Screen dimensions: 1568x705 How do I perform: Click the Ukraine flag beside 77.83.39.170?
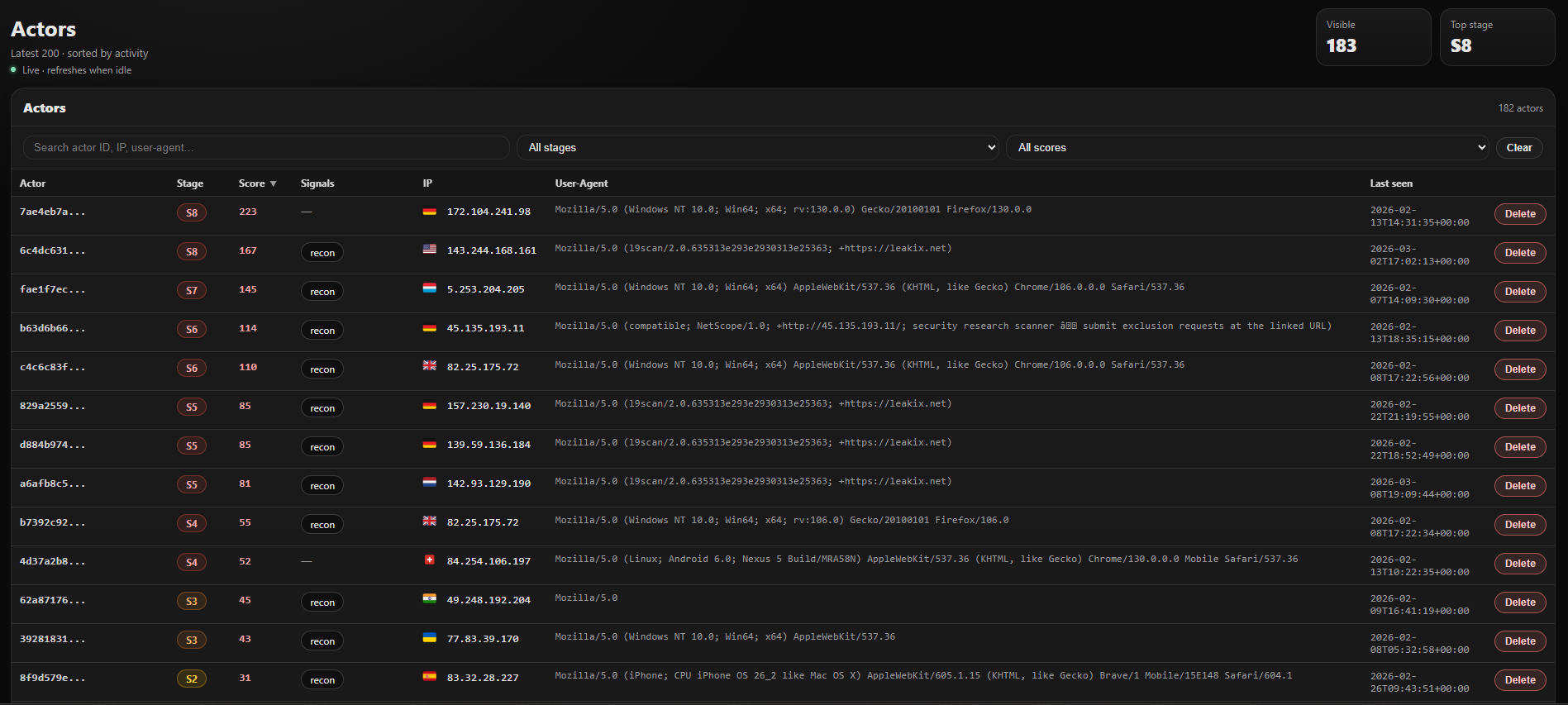pyautogui.click(x=429, y=638)
